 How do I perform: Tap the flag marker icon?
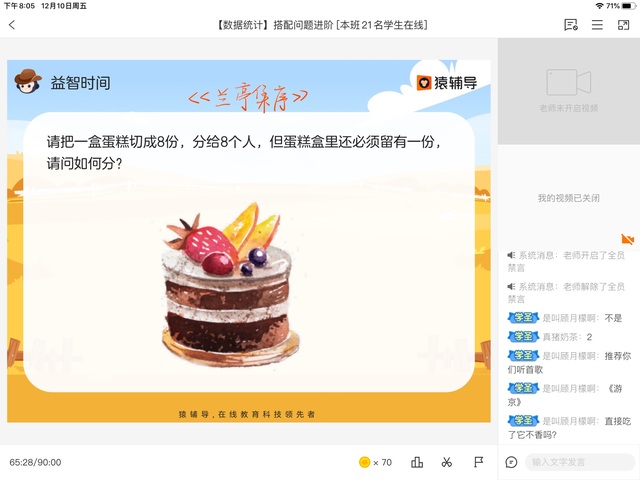pos(478,462)
